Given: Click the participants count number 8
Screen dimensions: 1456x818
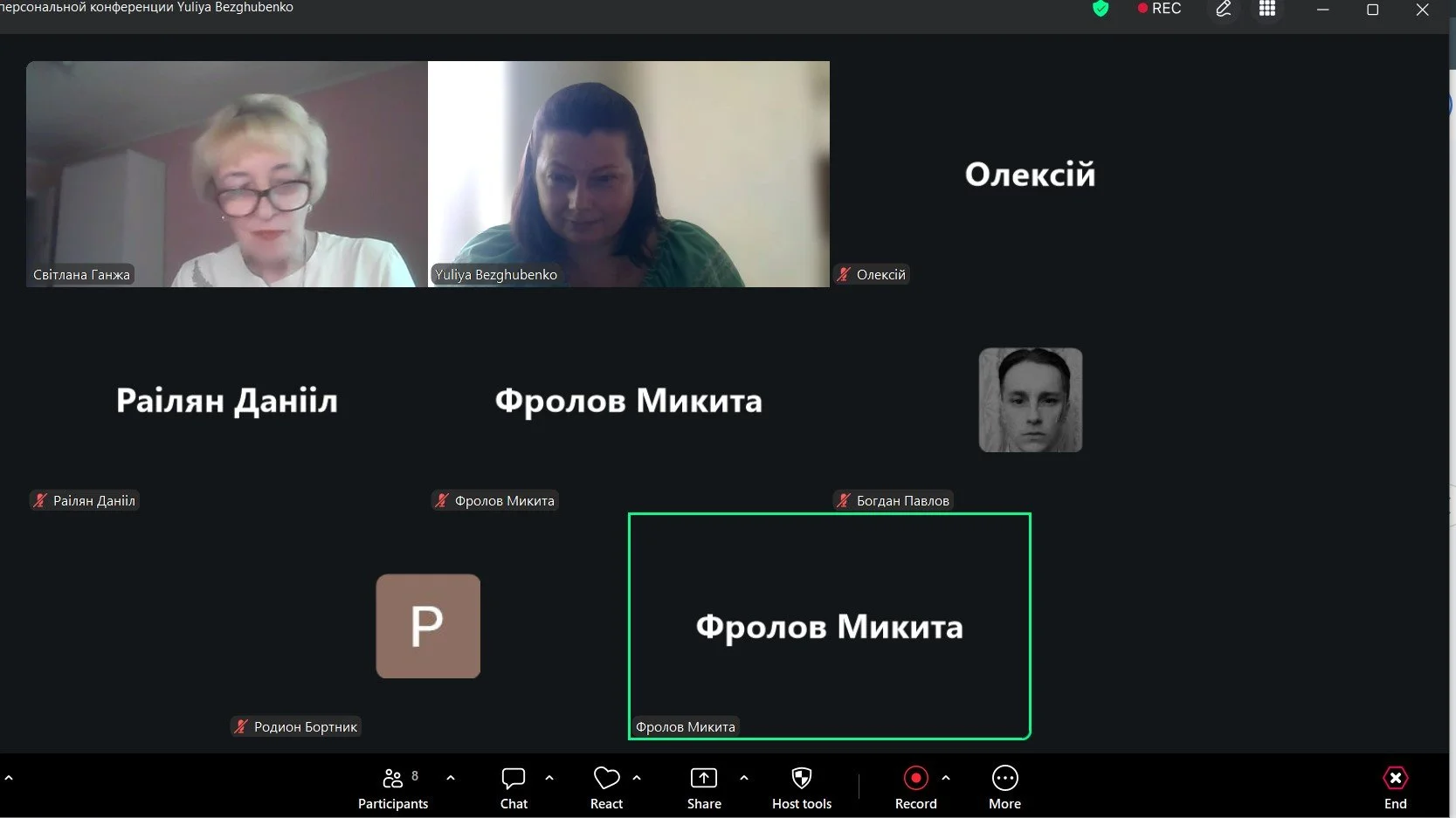Looking at the screenshot, I should pyautogui.click(x=415, y=775).
